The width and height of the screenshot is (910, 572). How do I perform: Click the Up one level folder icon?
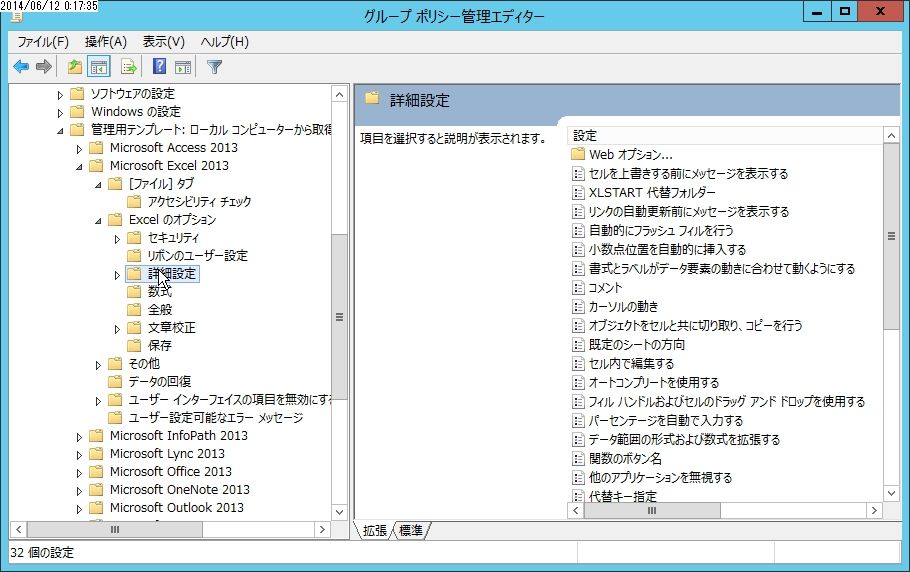[74, 67]
